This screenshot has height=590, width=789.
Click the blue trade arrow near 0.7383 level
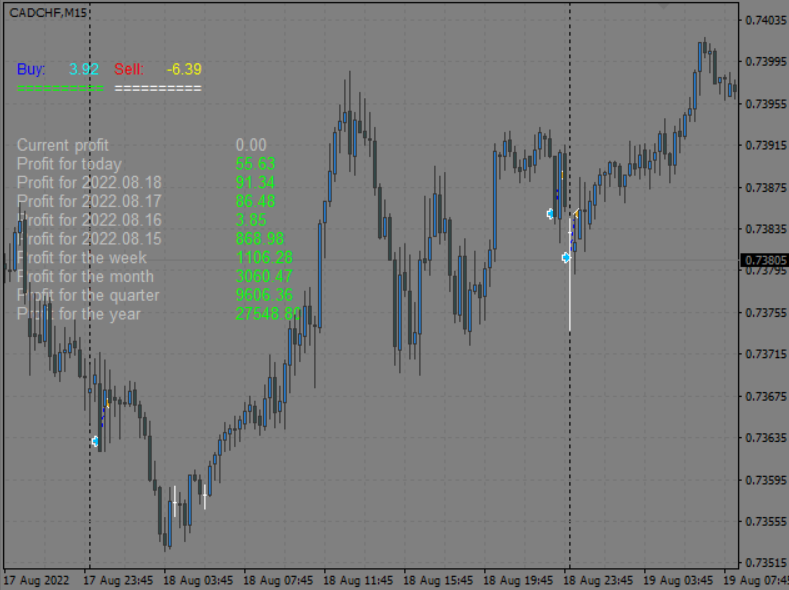tap(550, 214)
